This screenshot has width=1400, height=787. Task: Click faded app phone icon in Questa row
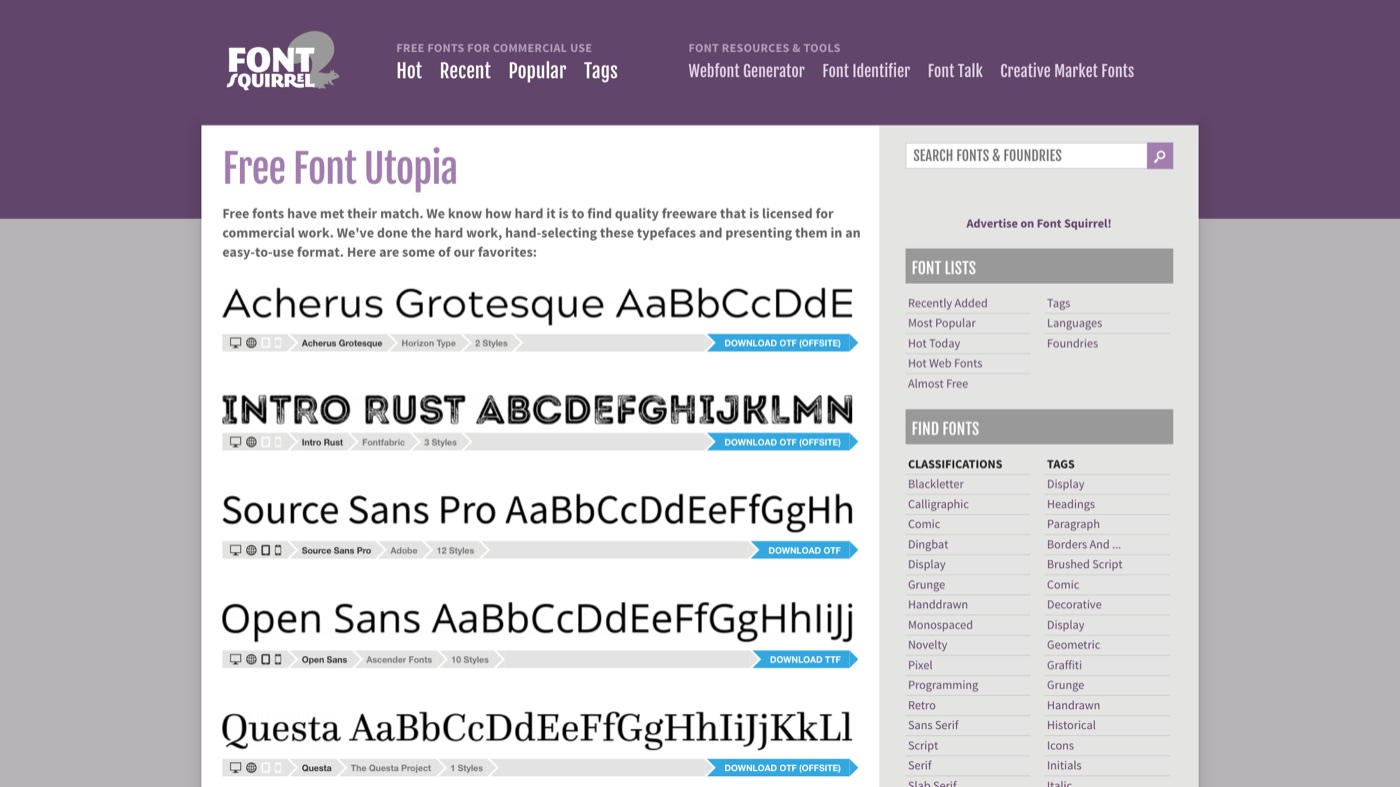pyautogui.click(x=278, y=768)
